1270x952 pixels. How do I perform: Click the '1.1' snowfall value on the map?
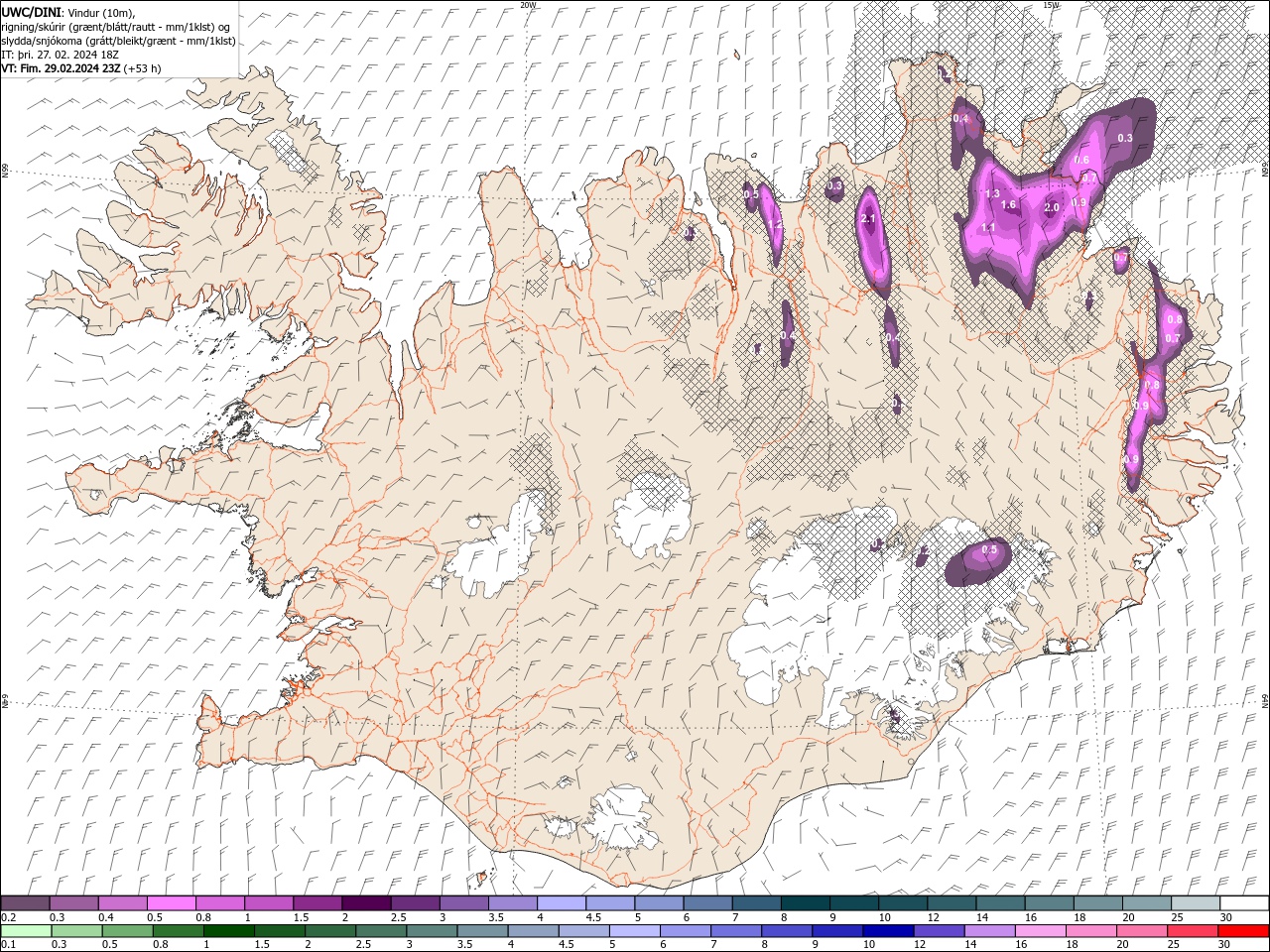click(988, 227)
